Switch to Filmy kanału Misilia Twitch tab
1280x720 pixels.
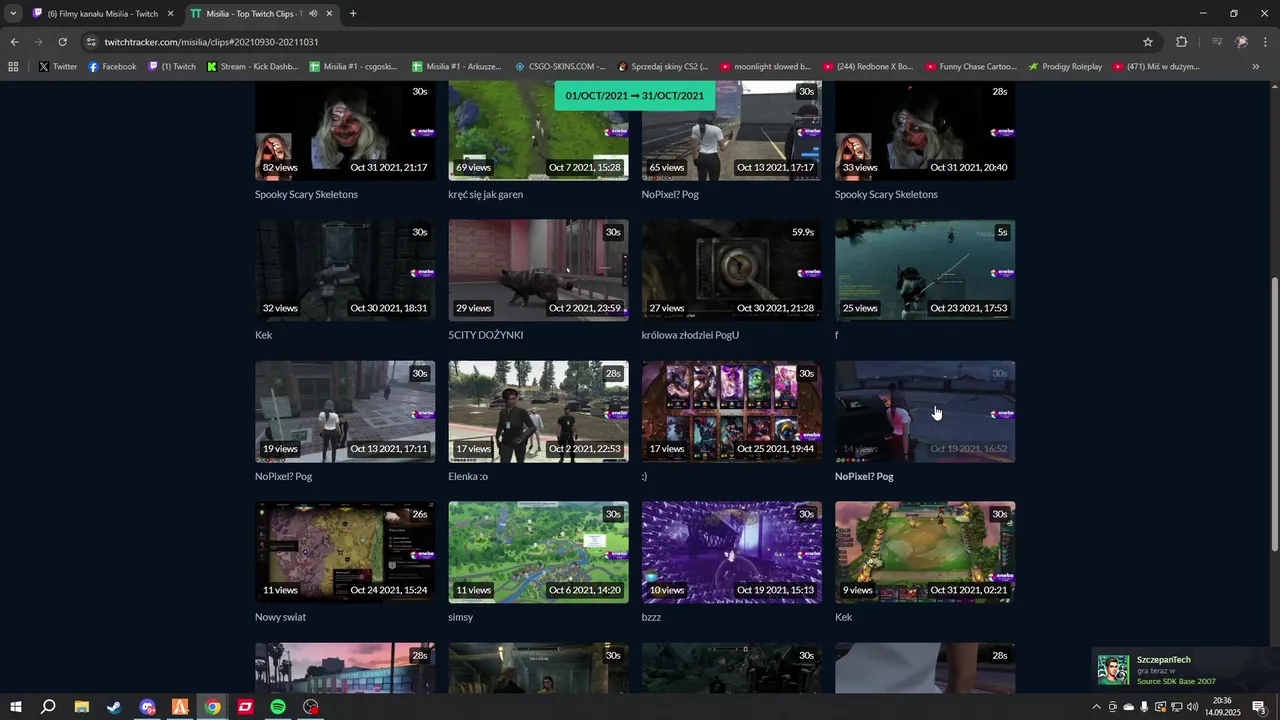click(x=104, y=13)
